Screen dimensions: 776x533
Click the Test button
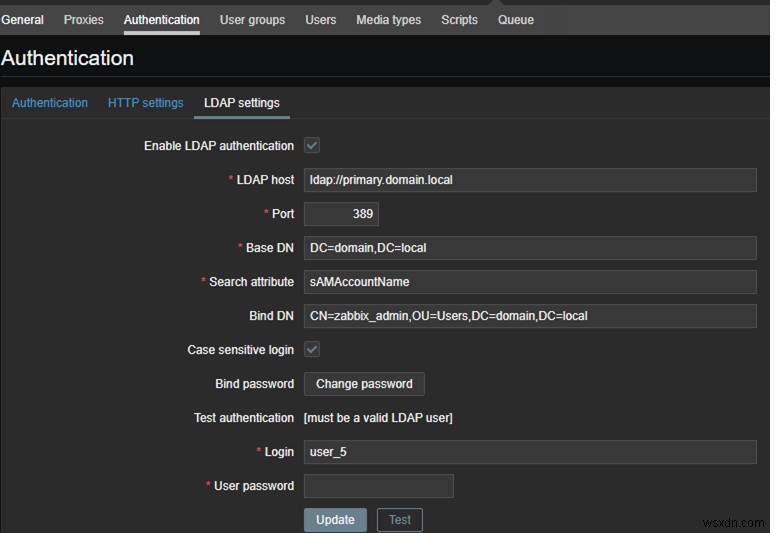pos(400,520)
